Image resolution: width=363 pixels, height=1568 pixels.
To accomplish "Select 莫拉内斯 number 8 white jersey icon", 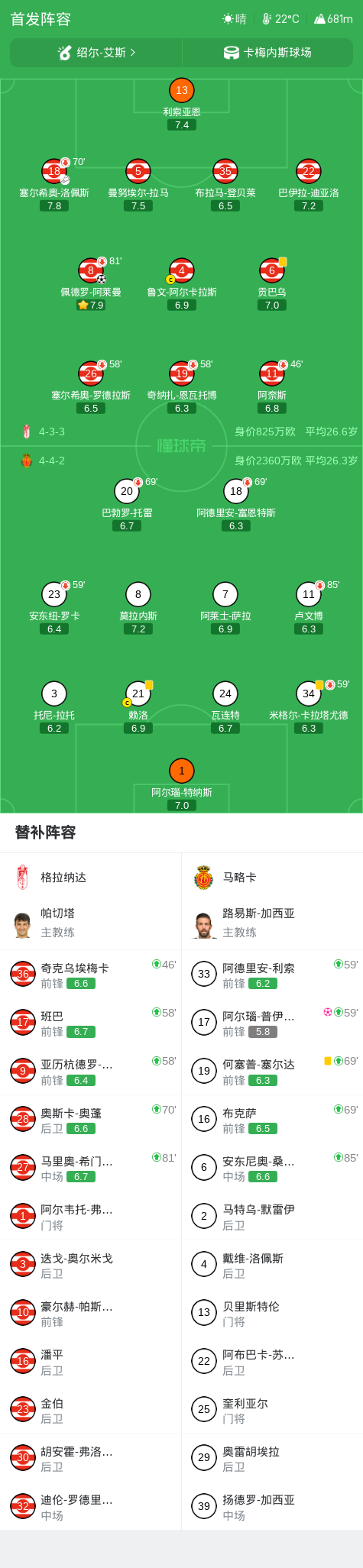I will click(138, 594).
